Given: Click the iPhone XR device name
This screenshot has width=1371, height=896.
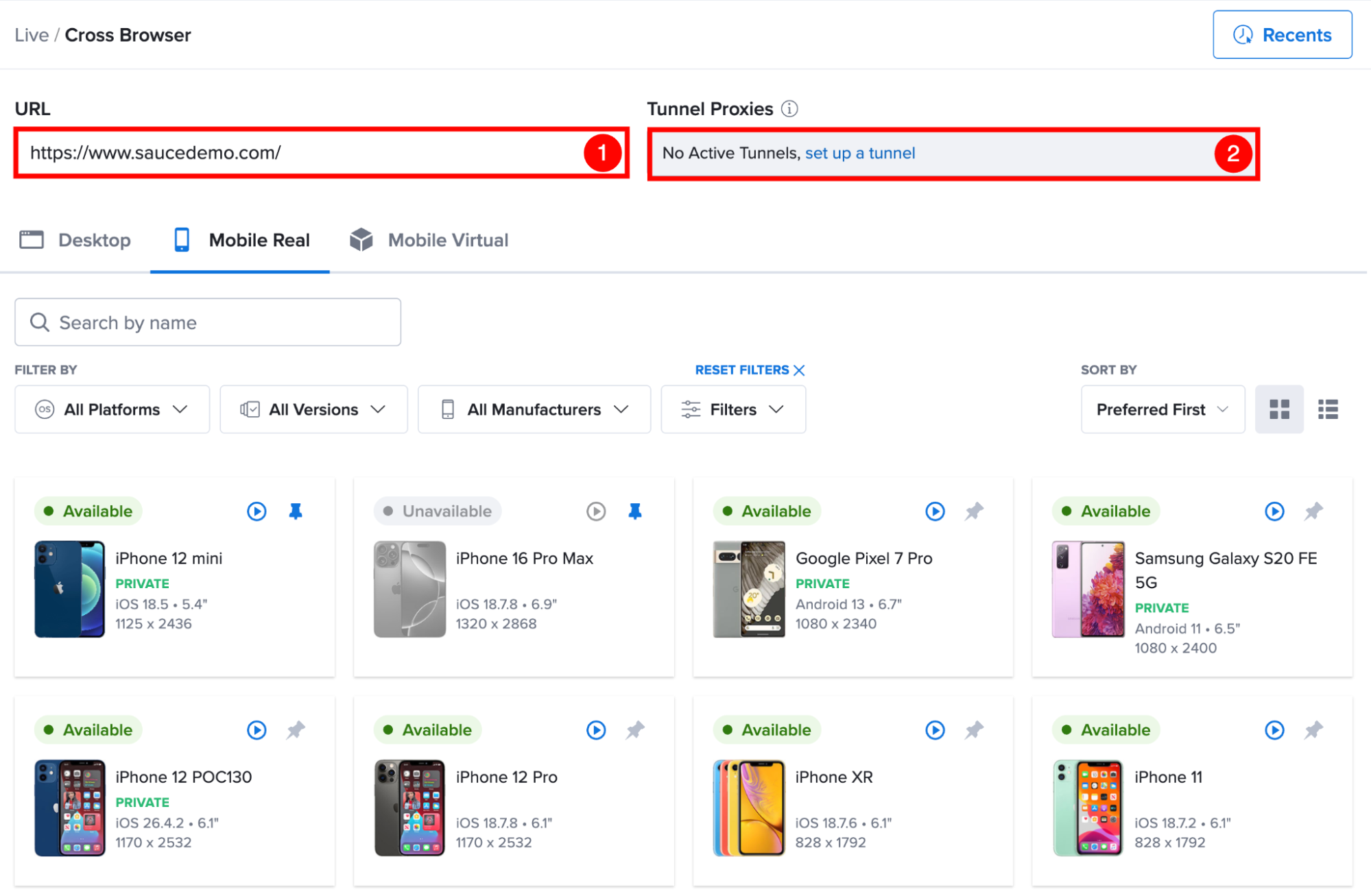Looking at the screenshot, I should tap(834, 777).
